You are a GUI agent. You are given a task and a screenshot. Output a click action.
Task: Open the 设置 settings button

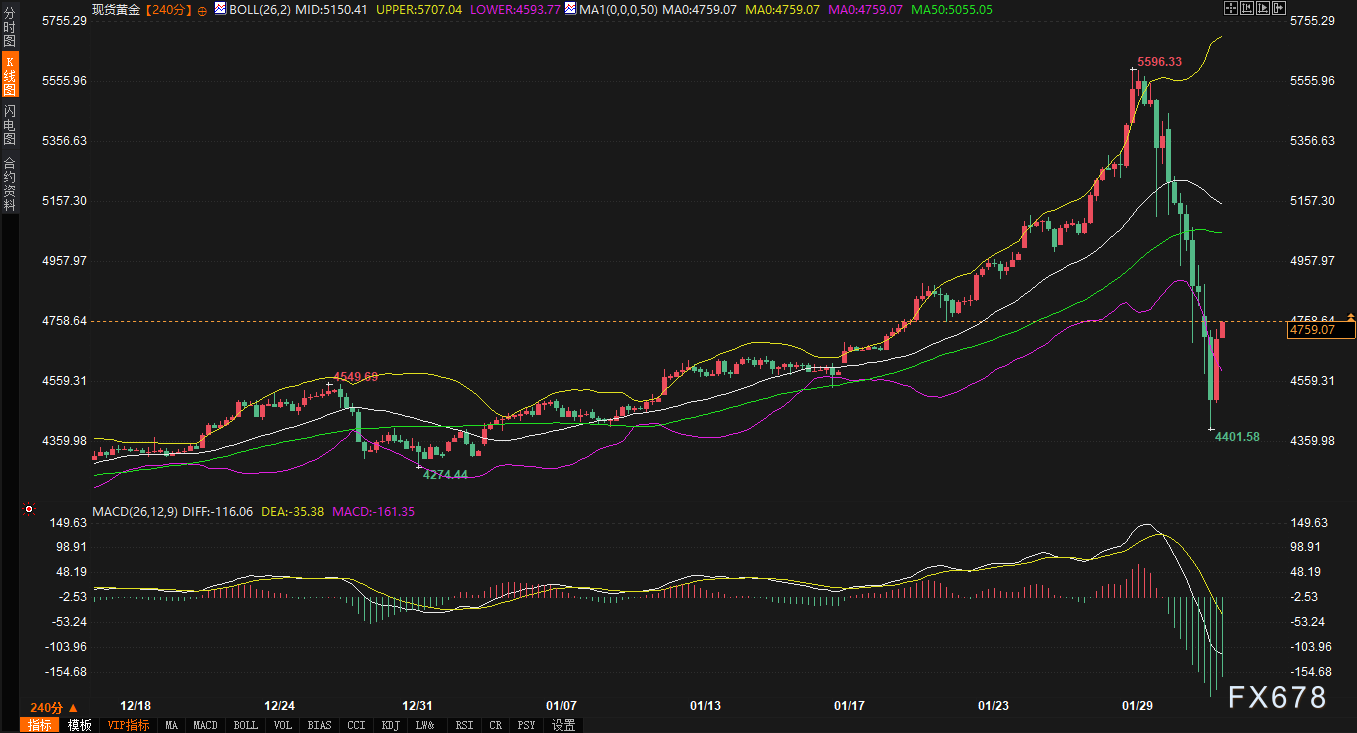pyautogui.click(x=563, y=725)
